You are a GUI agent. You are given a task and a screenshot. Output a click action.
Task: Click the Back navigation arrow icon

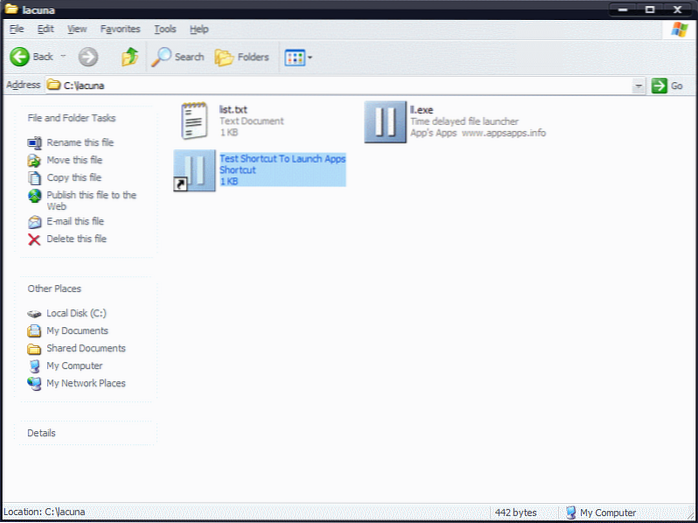[20, 57]
